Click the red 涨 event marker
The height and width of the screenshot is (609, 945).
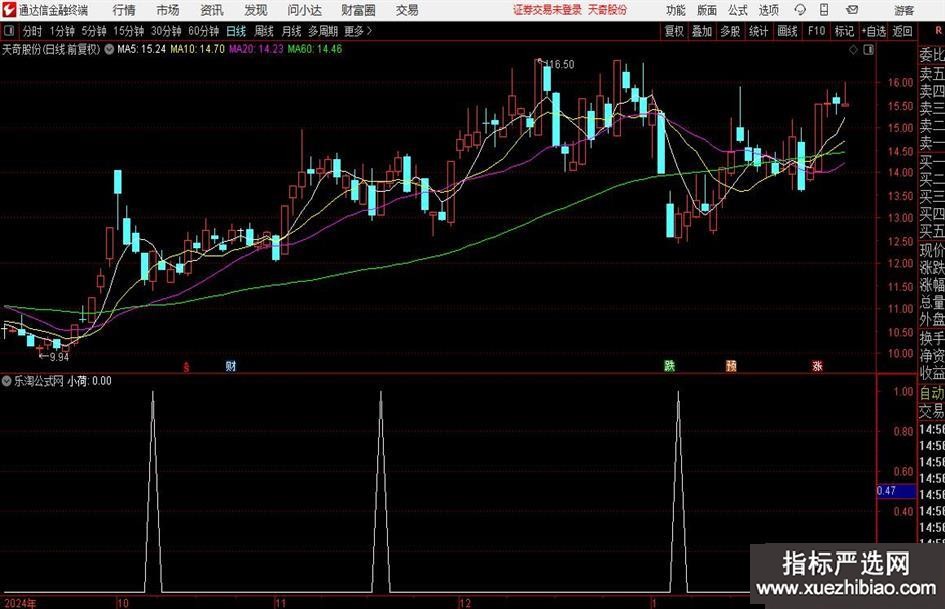(817, 366)
